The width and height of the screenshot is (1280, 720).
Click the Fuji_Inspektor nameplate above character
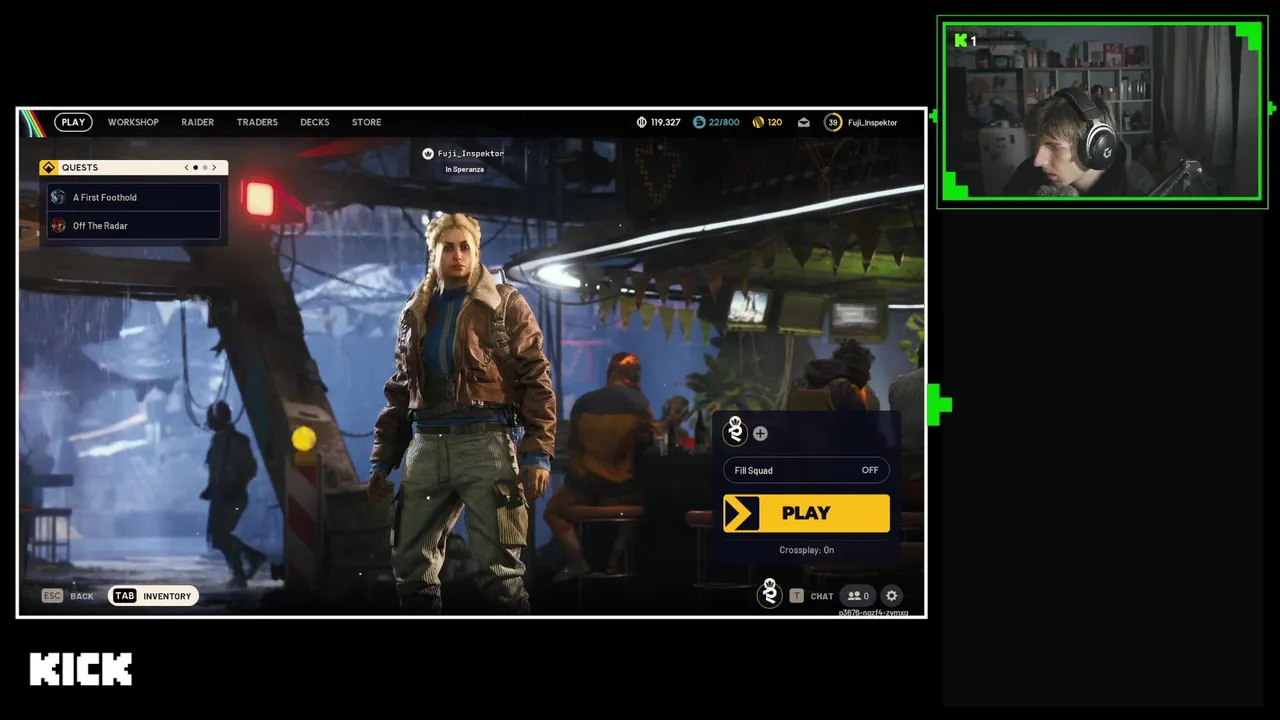(x=463, y=153)
